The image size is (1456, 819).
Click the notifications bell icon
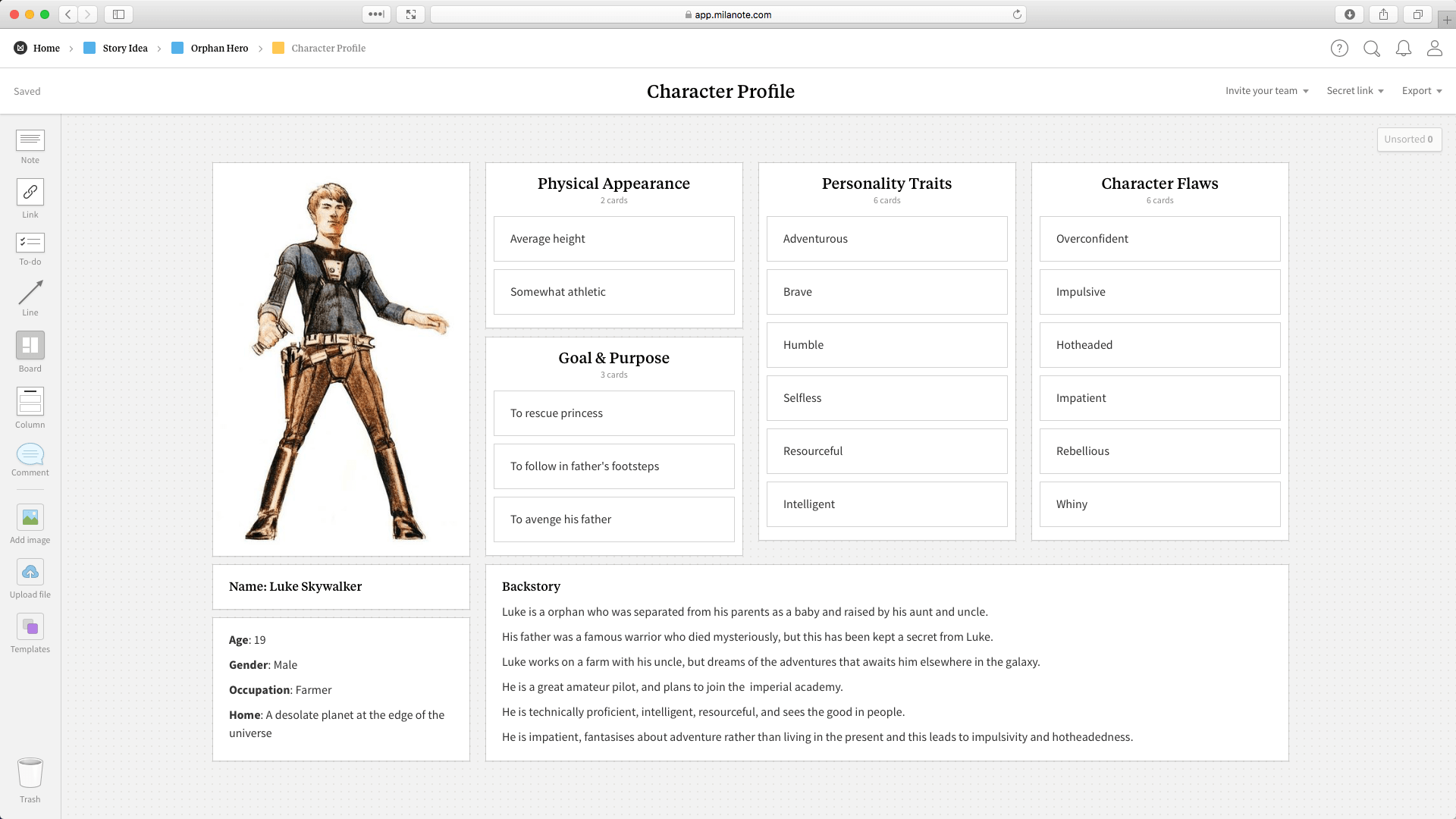coord(1403,48)
